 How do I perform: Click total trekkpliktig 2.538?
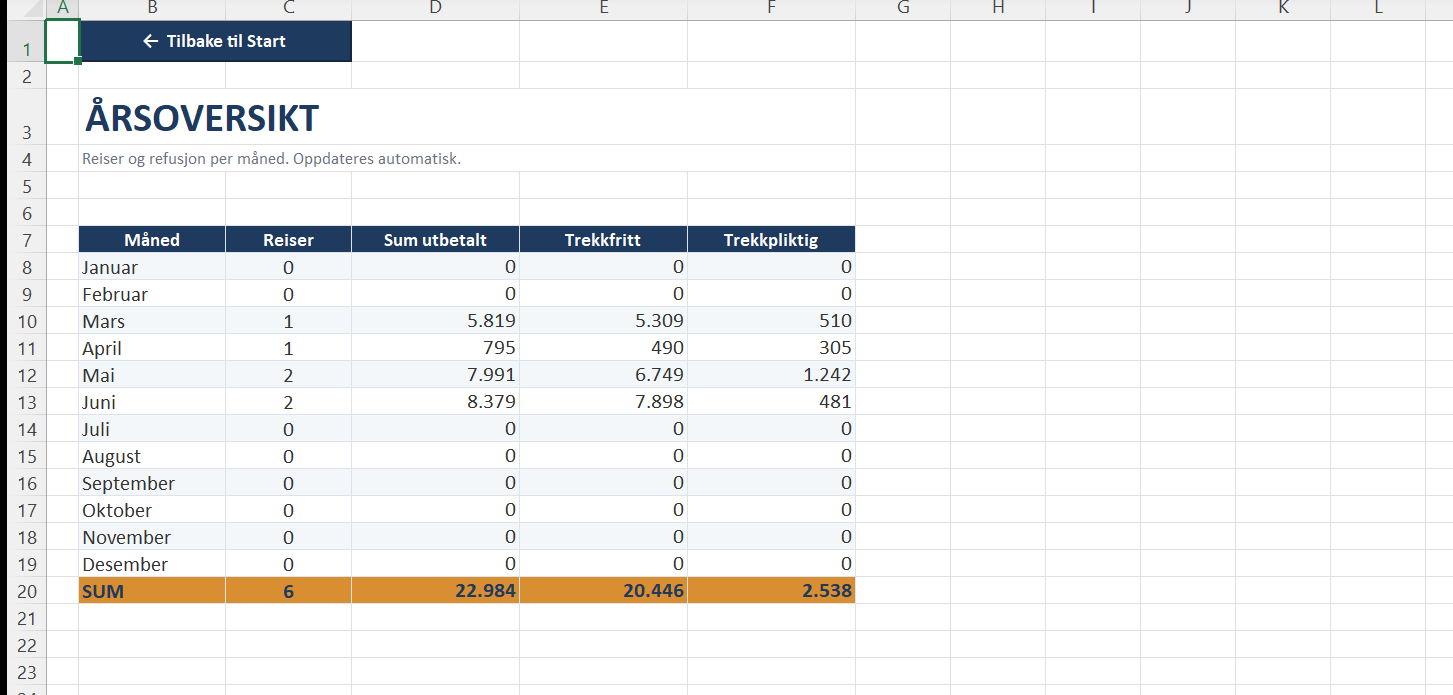point(771,591)
